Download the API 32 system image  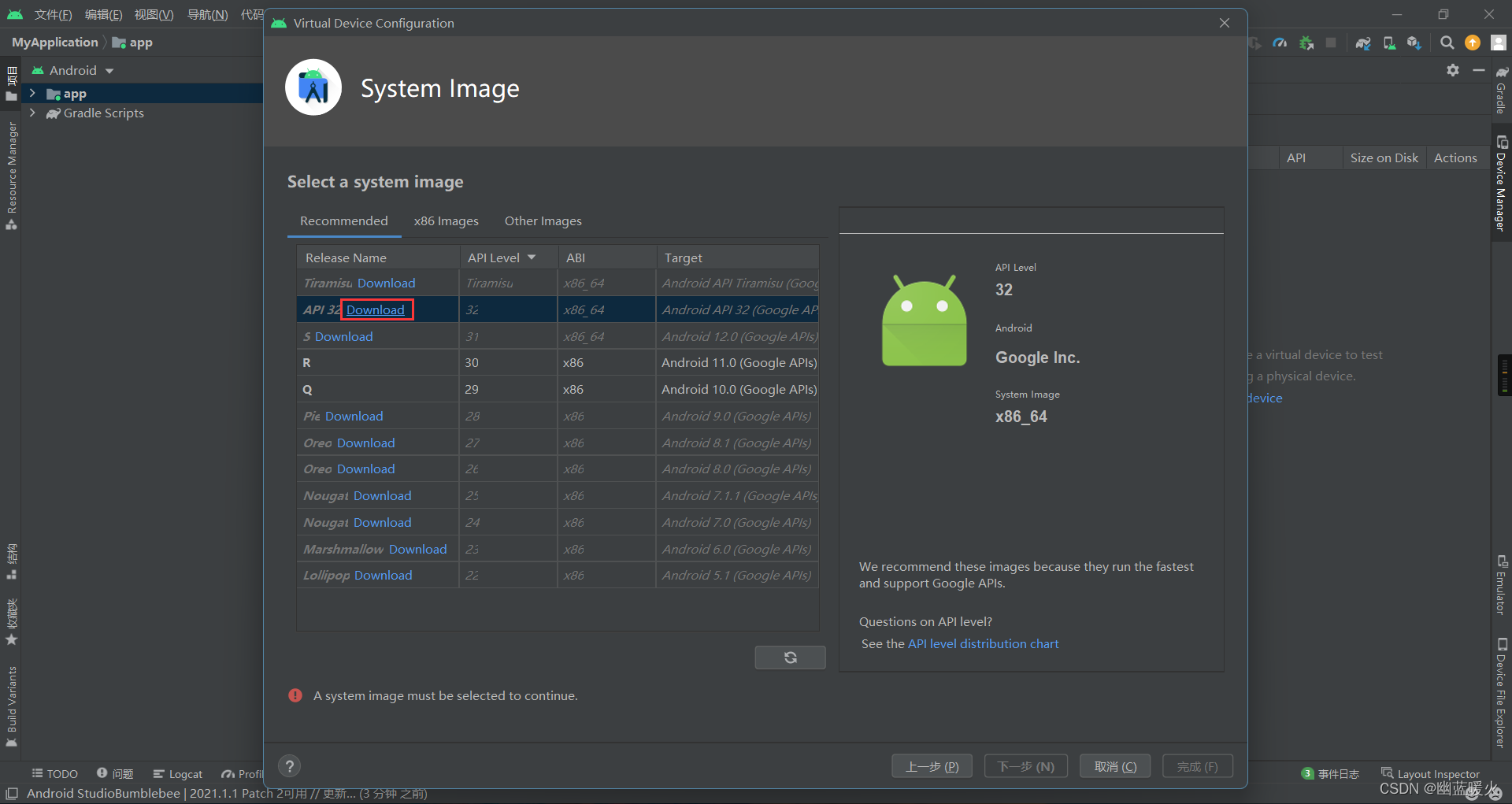376,310
